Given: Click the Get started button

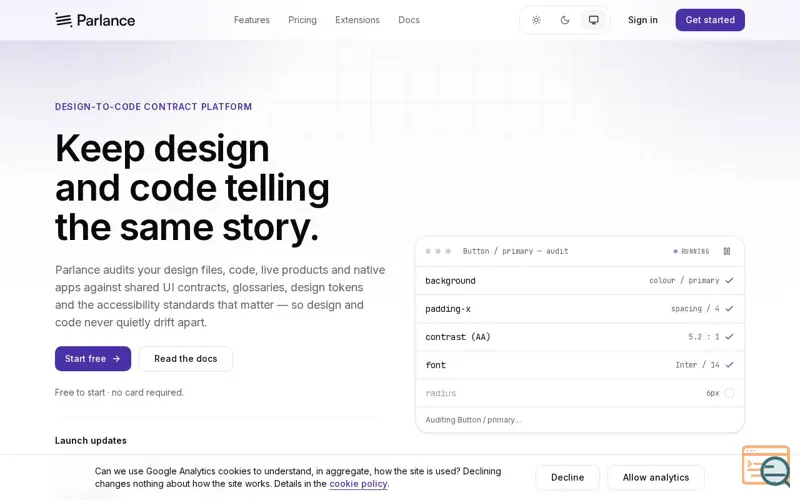Looking at the screenshot, I should [x=710, y=20].
